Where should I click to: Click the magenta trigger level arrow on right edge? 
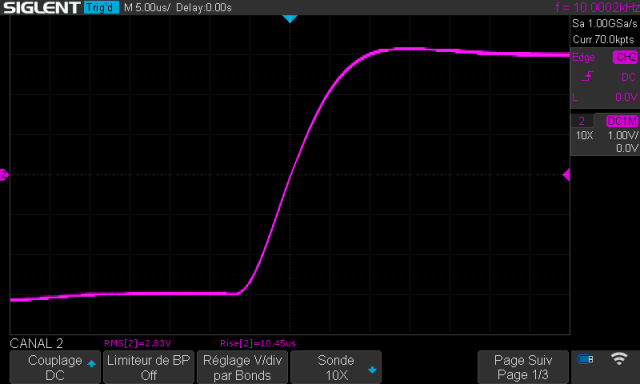coord(566,175)
